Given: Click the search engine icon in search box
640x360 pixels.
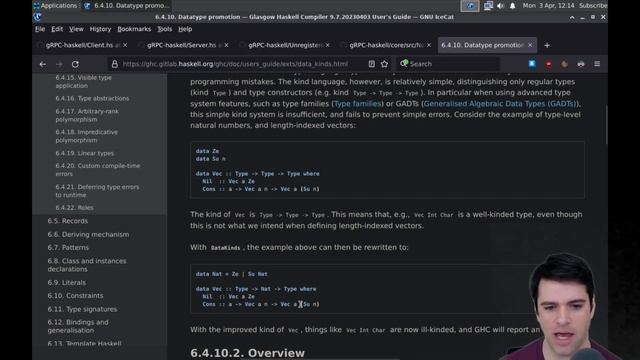Looking at the screenshot, I should pyautogui.click(x=404, y=63).
